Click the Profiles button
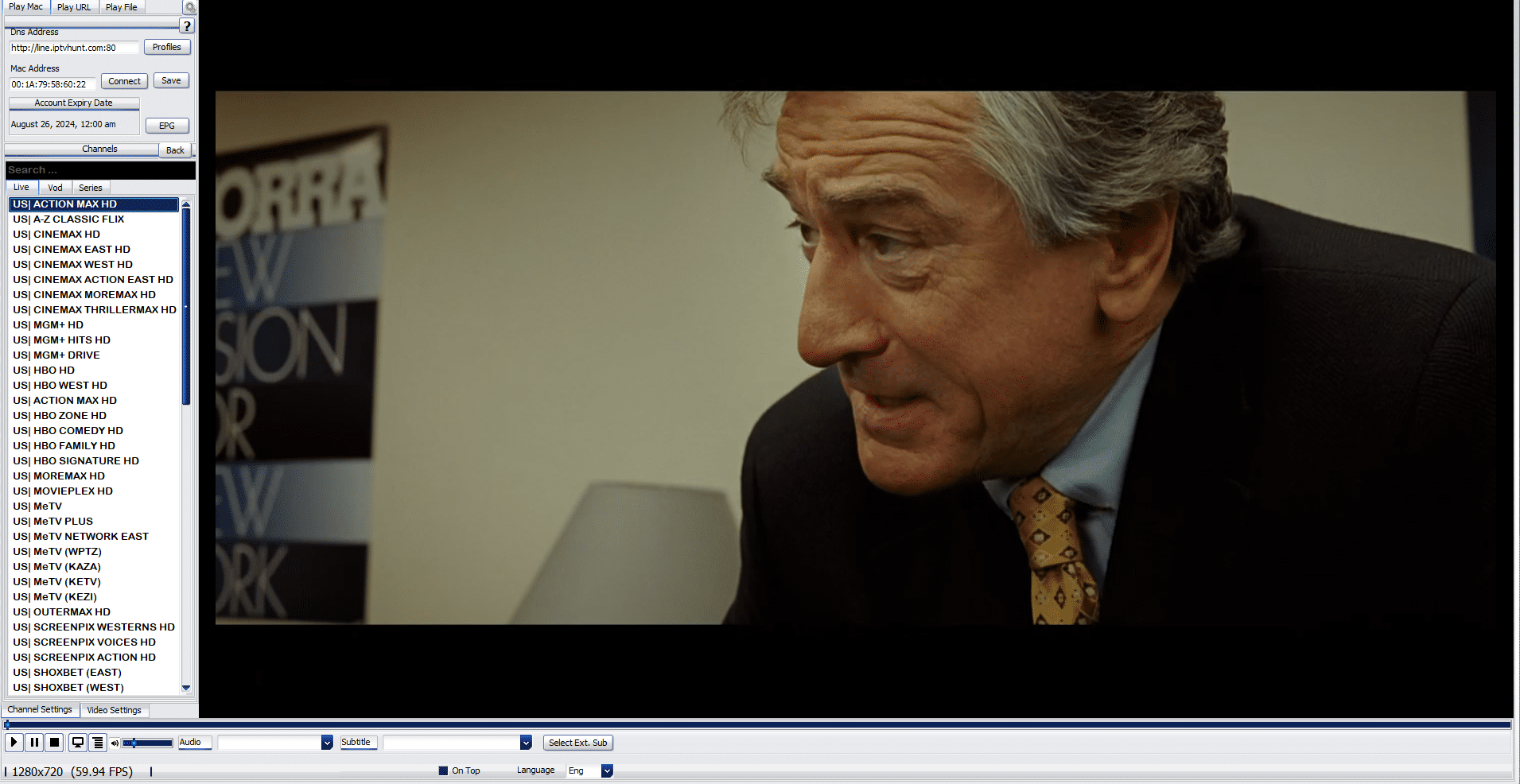The image size is (1520, 784). click(167, 47)
